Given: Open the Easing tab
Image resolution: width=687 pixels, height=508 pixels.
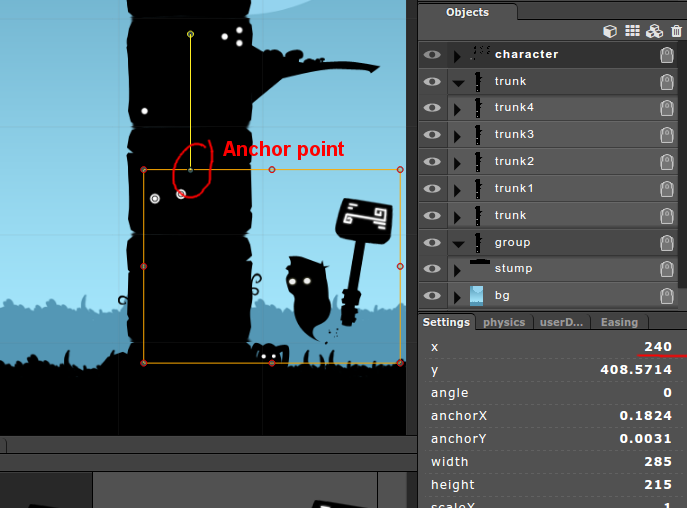Looking at the screenshot, I should click(x=619, y=322).
